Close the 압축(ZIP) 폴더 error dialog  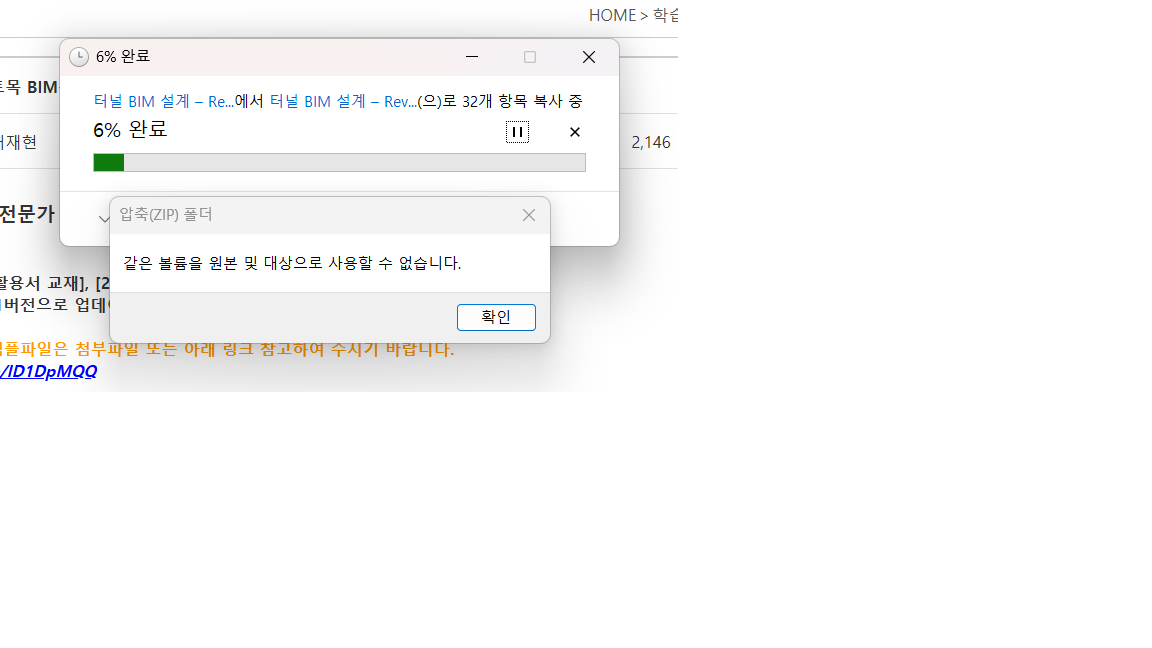click(529, 215)
